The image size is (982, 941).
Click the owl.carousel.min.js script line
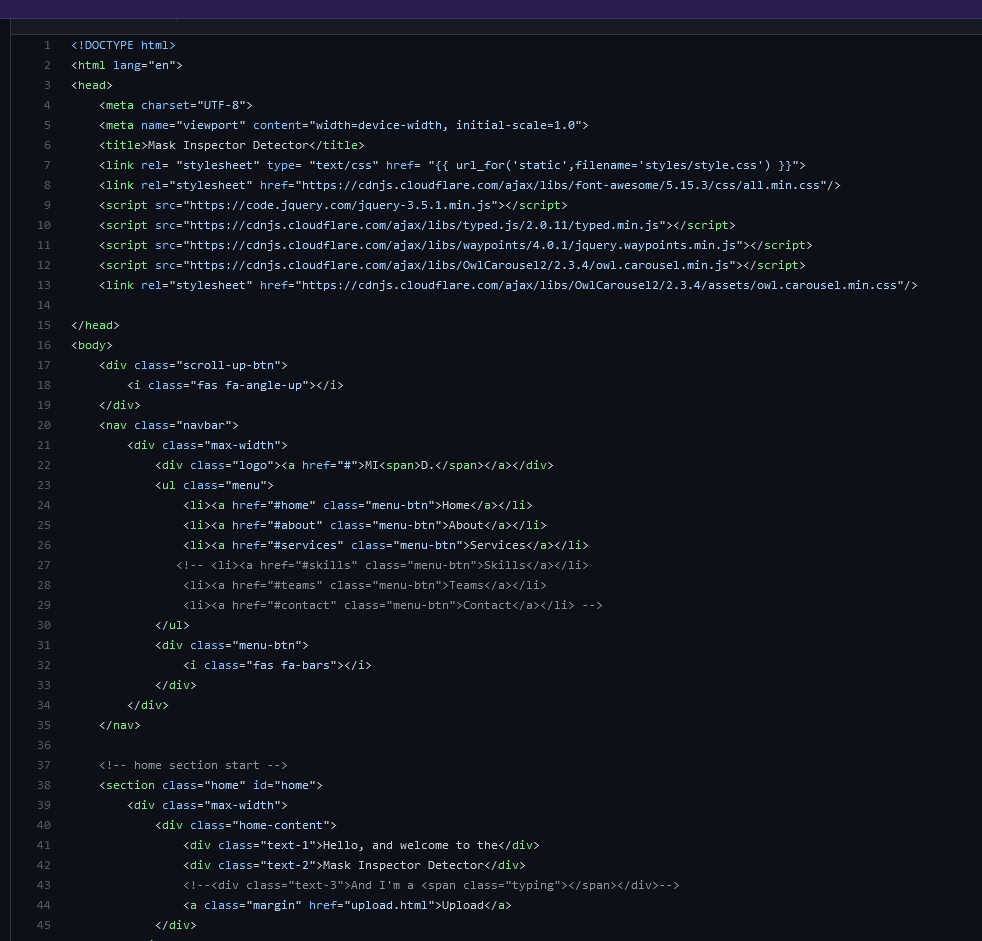tap(452, 265)
